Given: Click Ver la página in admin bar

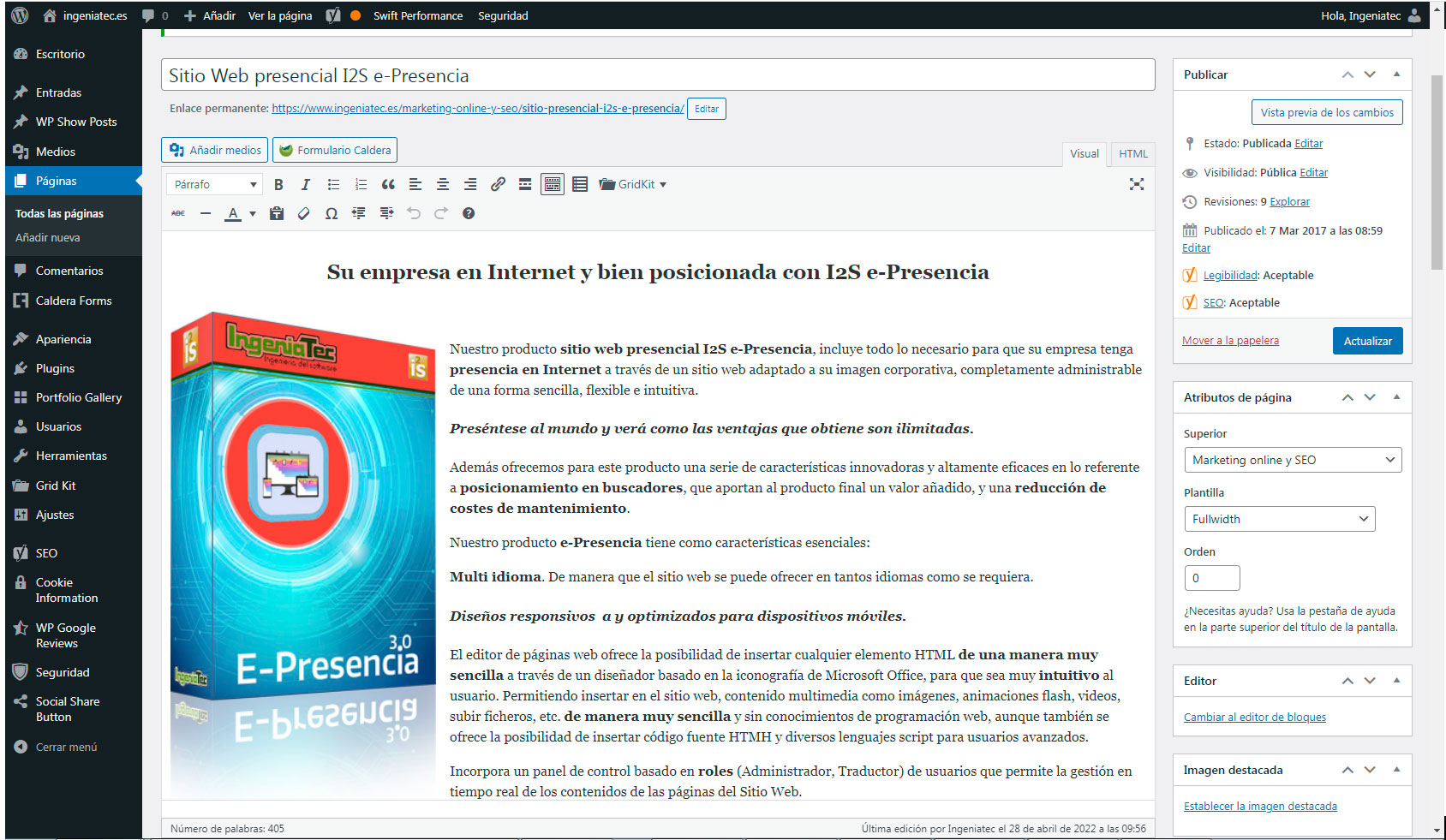Looking at the screenshot, I should click(280, 15).
